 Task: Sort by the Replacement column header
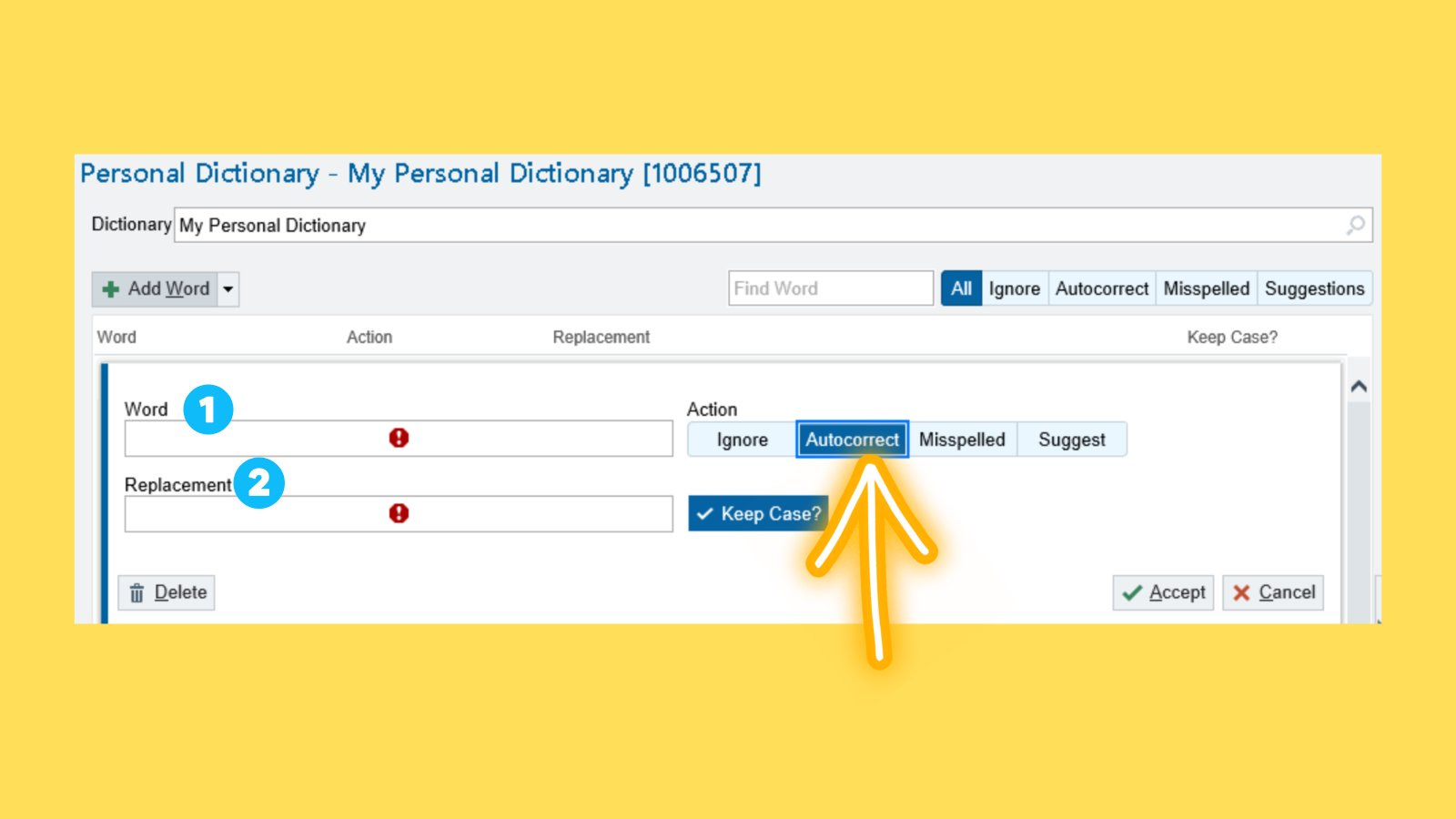tap(602, 337)
